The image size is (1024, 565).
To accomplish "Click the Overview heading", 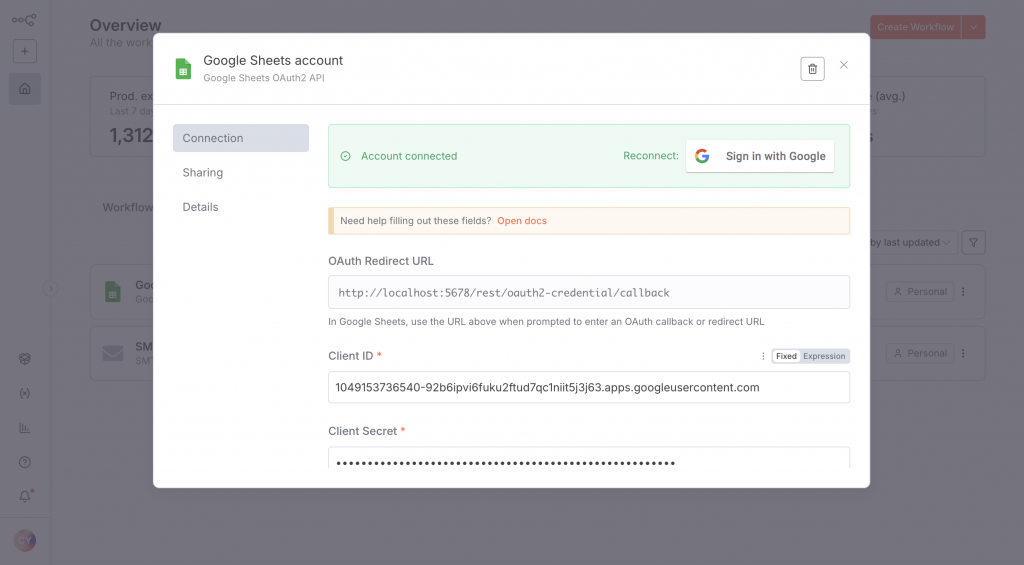I will (125, 25).
